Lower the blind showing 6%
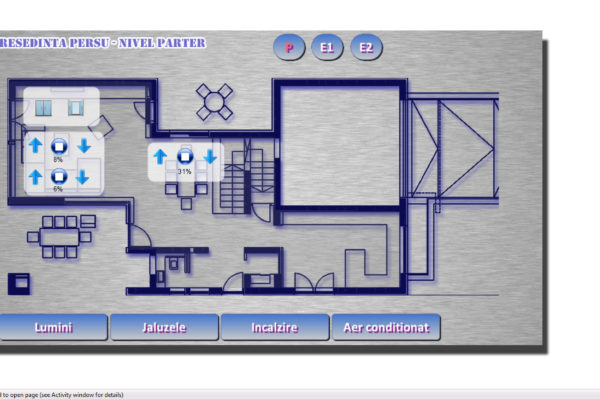Image resolution: width=600 pixels, height=400 pixels. pos(83,177)
